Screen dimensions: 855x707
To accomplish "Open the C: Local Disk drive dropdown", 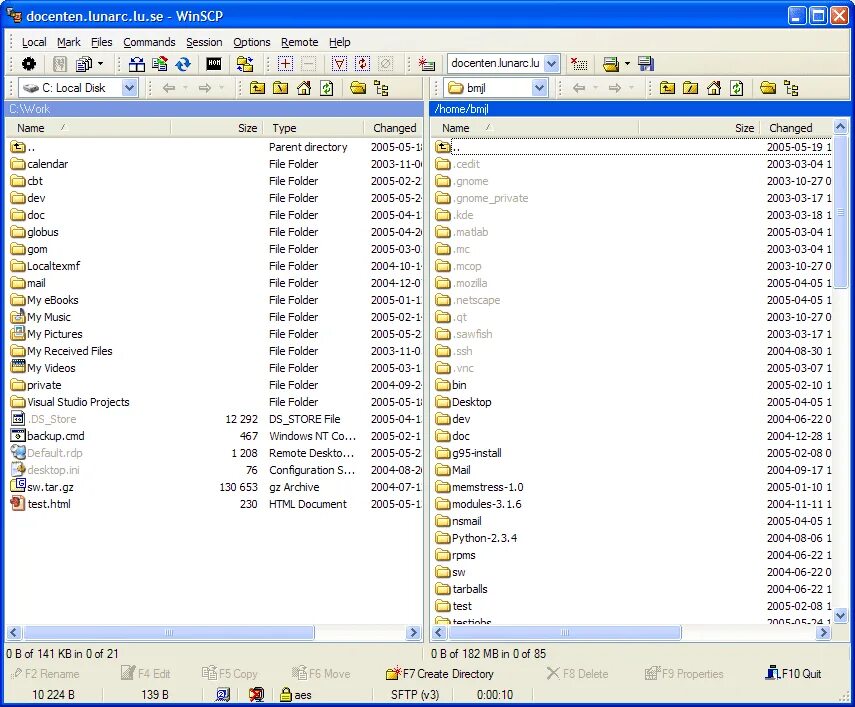I will 129,88.
